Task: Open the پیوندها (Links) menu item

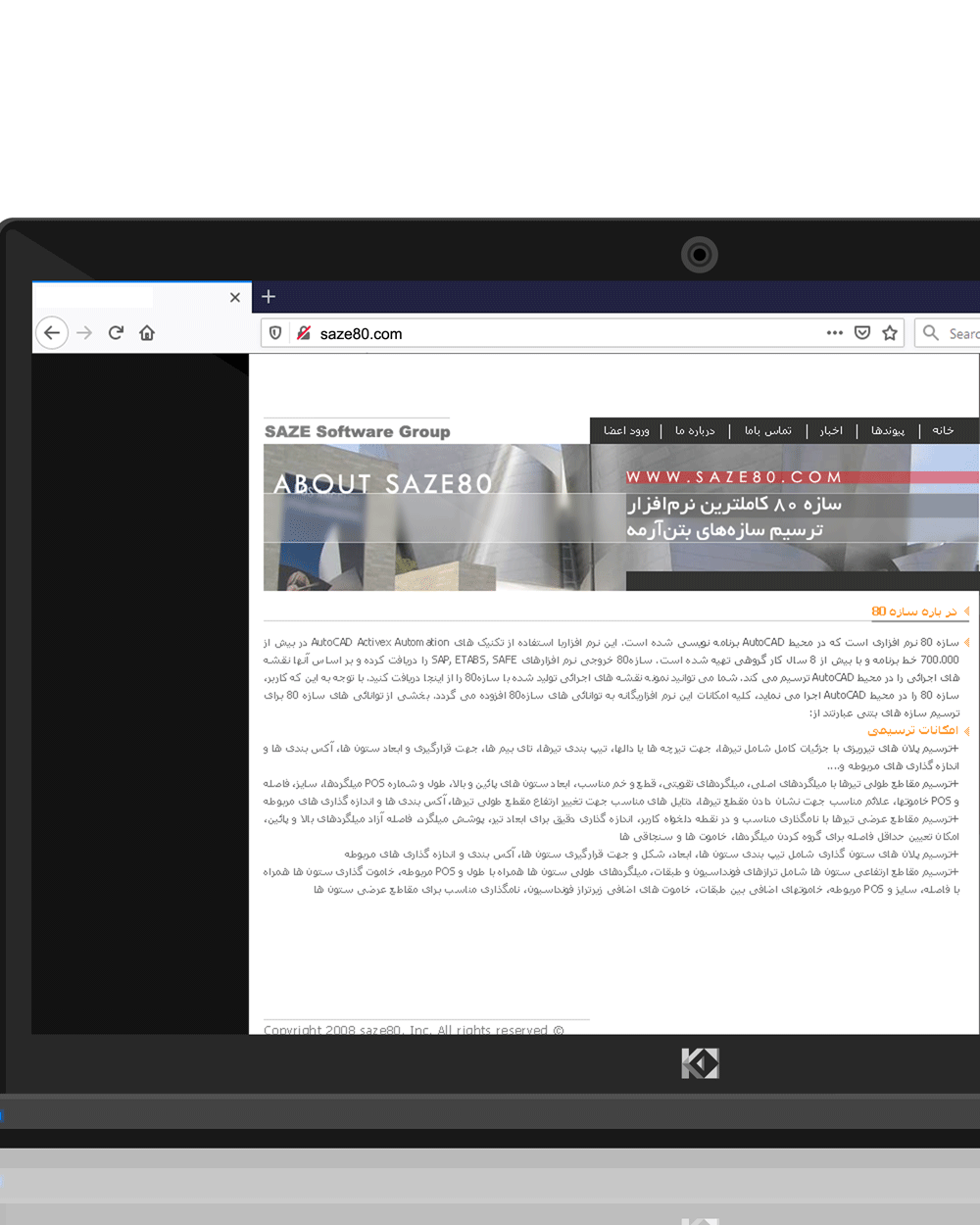Action: [x=888, y=430]
